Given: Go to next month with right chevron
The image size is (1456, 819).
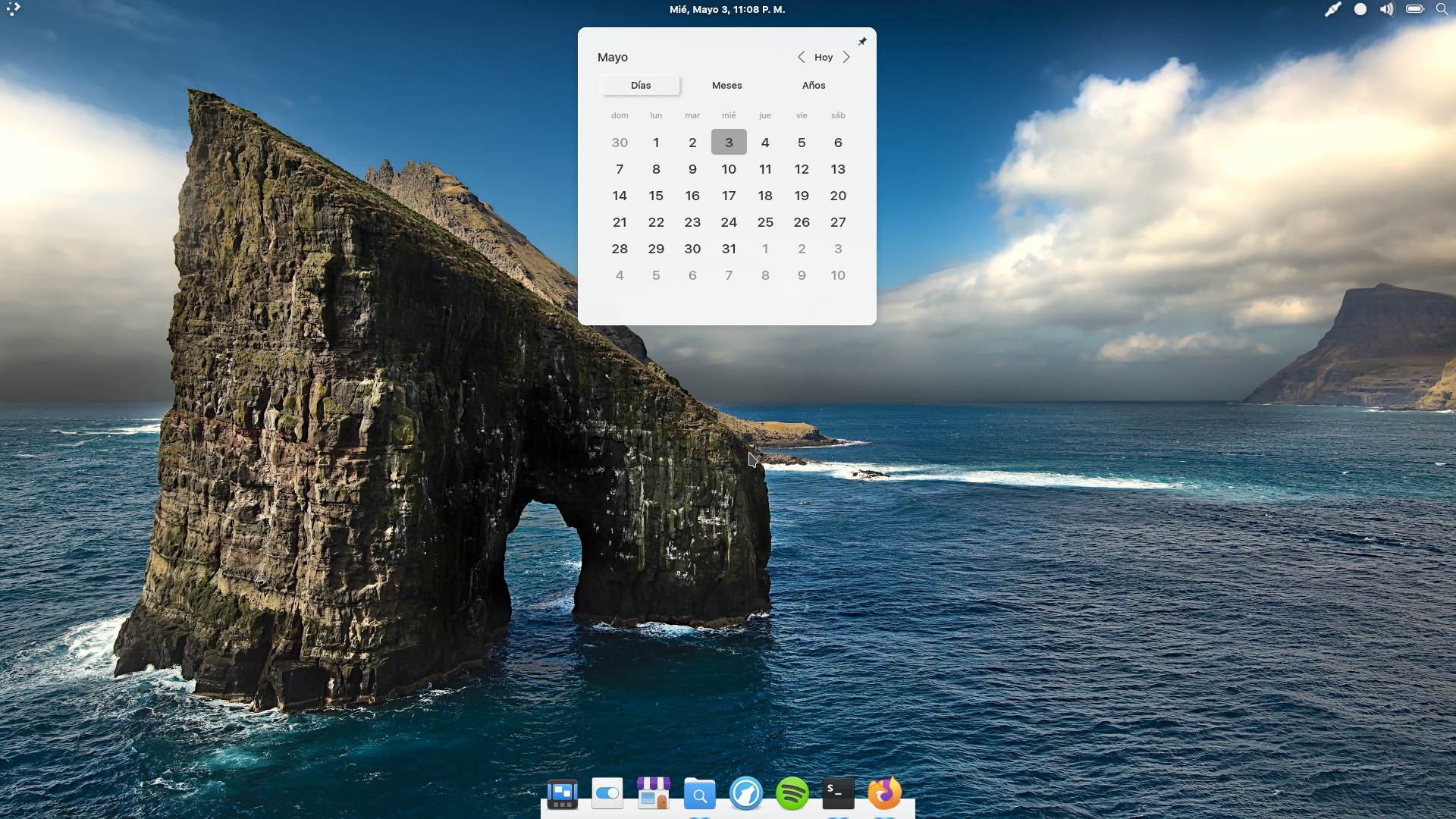Looking at the screenshot, I should click(846, 58).
